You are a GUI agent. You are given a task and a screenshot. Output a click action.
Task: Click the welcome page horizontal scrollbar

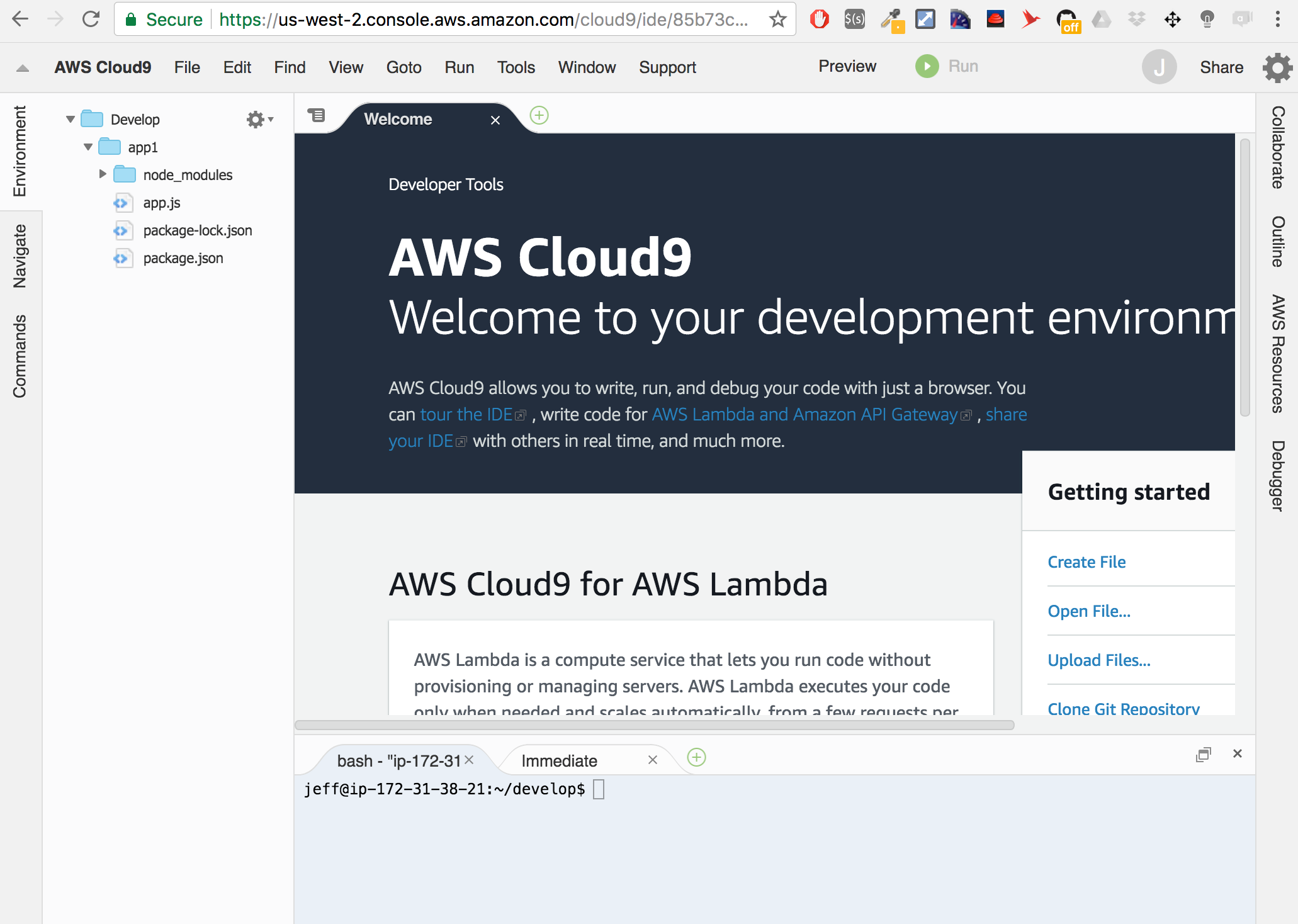[655, 725]
